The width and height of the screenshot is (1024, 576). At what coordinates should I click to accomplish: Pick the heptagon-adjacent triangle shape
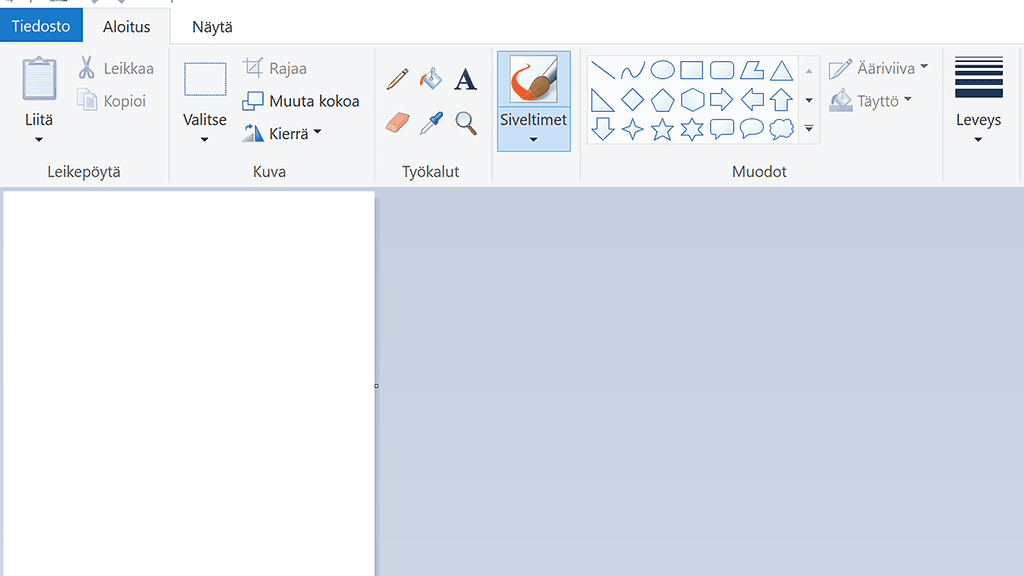tap(781, 70)
